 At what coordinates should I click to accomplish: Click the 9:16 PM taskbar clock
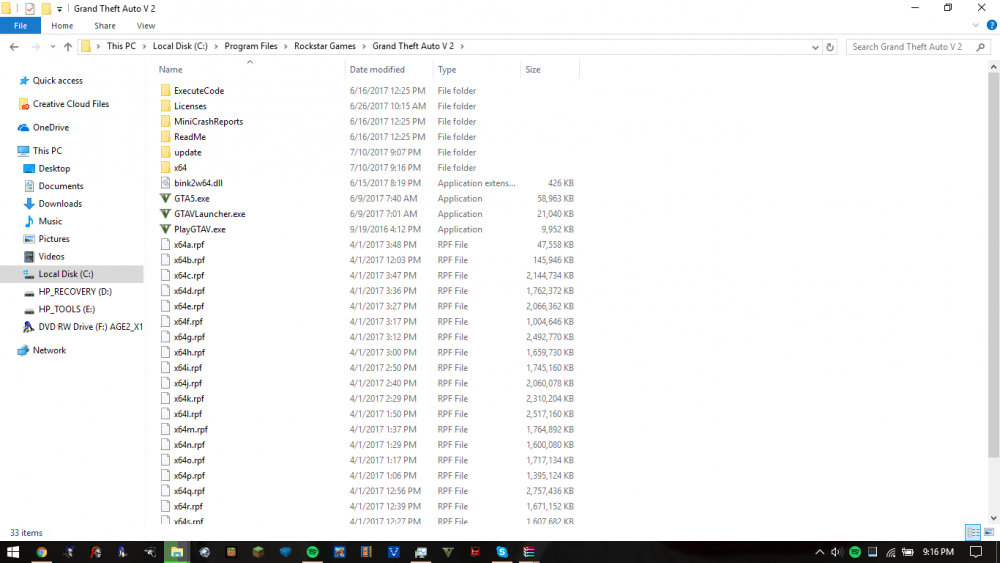click(938, 552)
